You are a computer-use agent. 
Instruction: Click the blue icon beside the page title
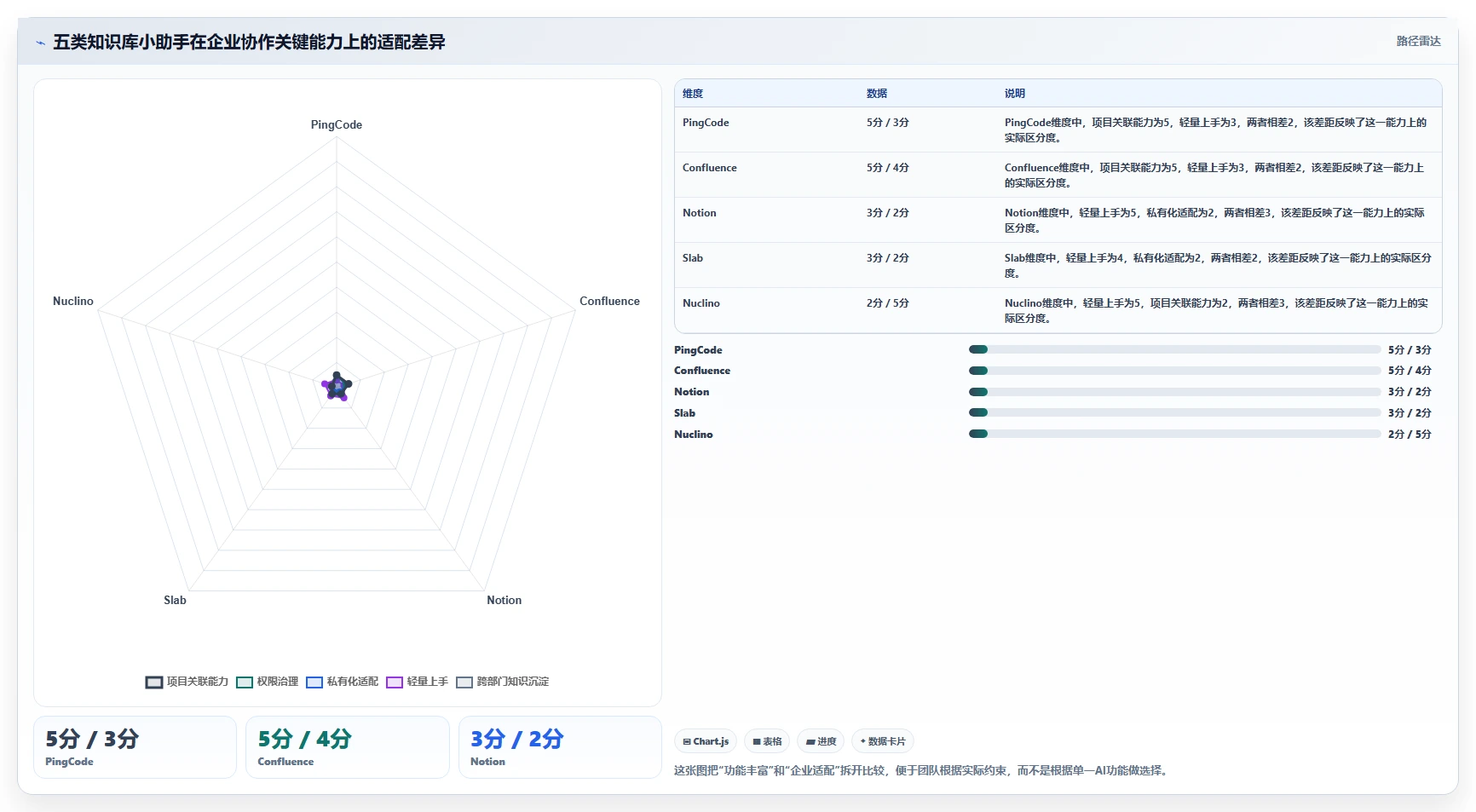40,43
